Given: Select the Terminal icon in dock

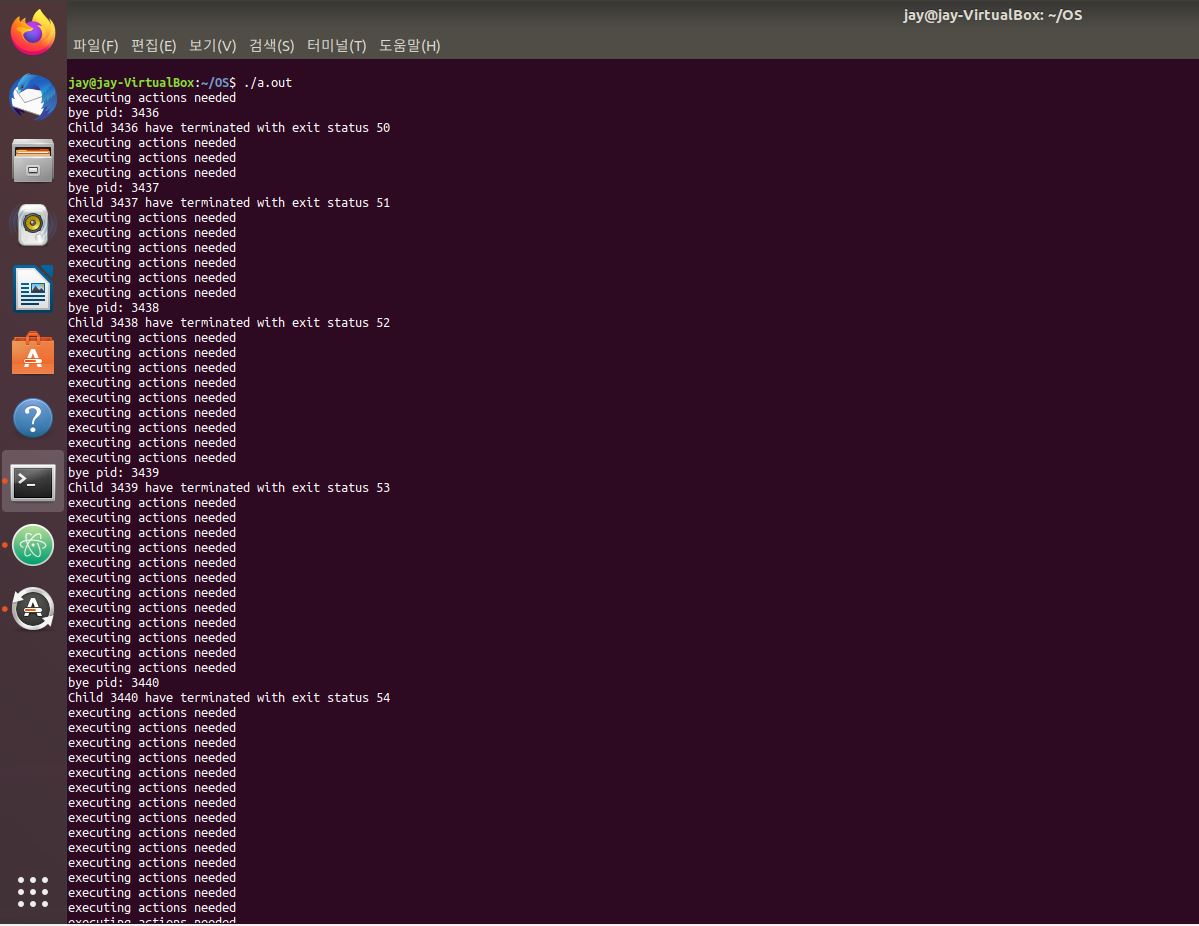Looking at the screenshot, I should coord(33,482).
